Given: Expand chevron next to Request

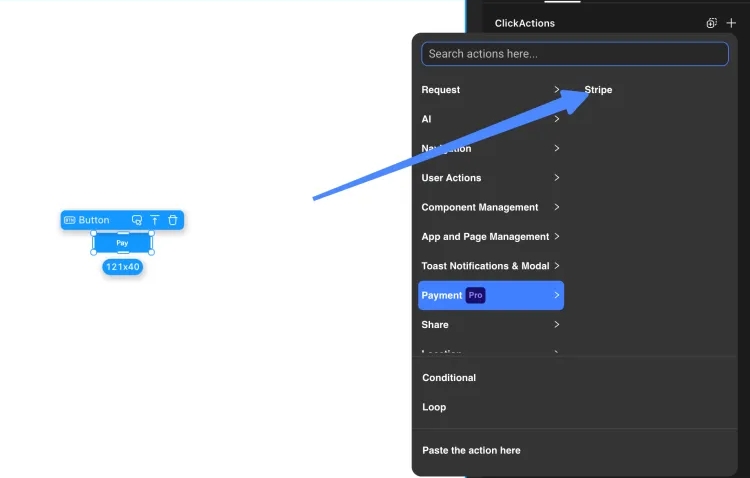Looking at the screenshot, I should [557, 89].
